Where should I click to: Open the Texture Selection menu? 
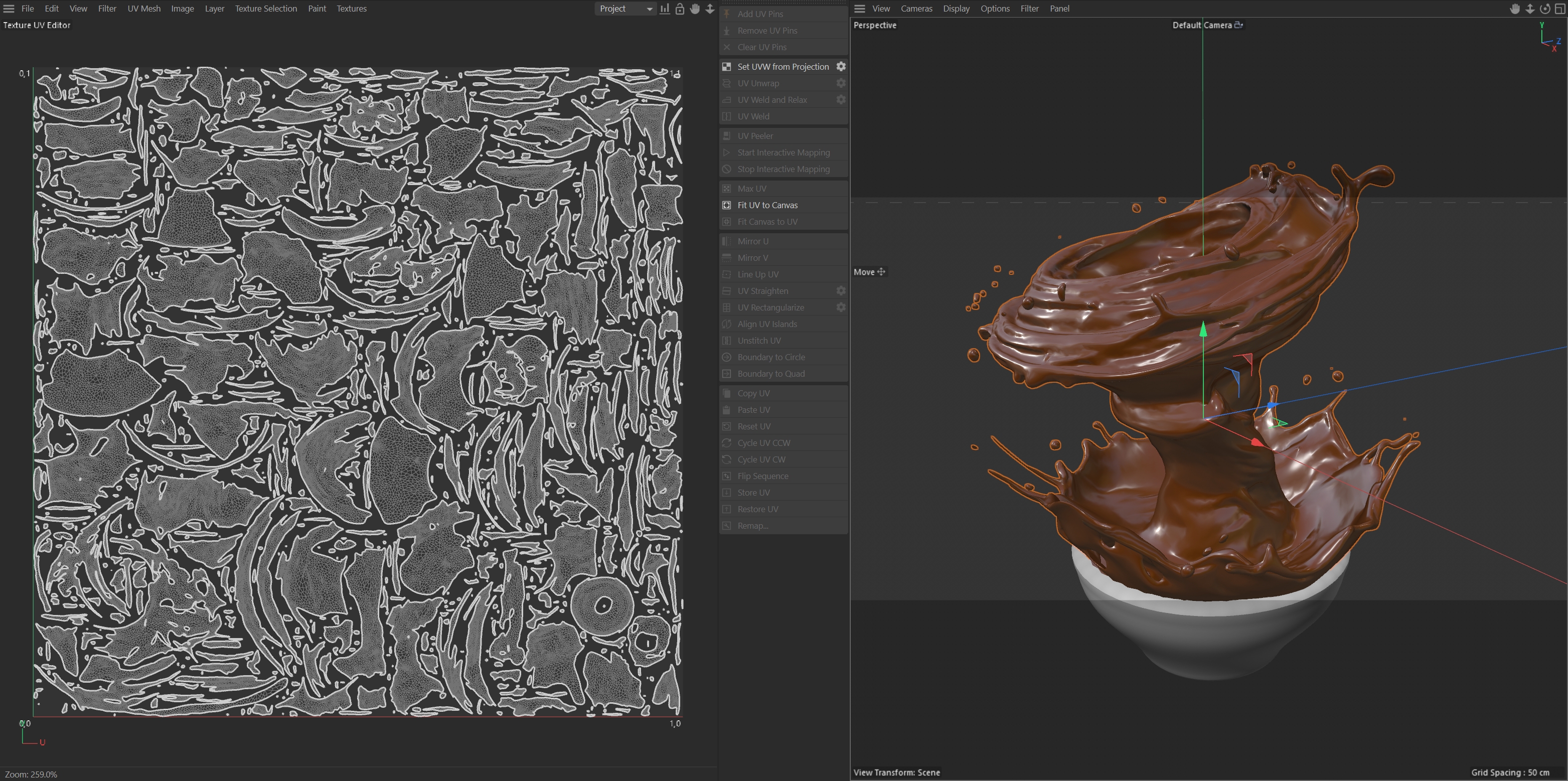click(x=266, y=9)
